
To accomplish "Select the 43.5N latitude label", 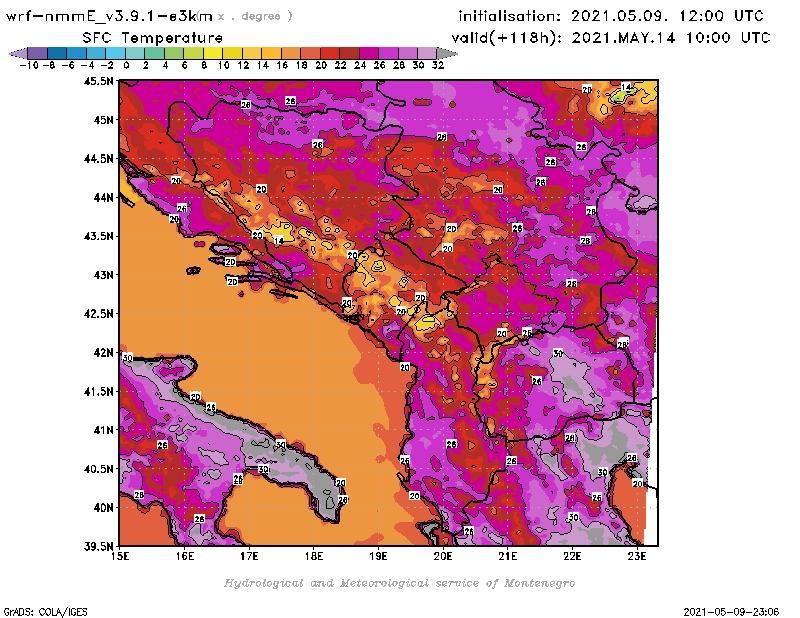I will 98,236.
